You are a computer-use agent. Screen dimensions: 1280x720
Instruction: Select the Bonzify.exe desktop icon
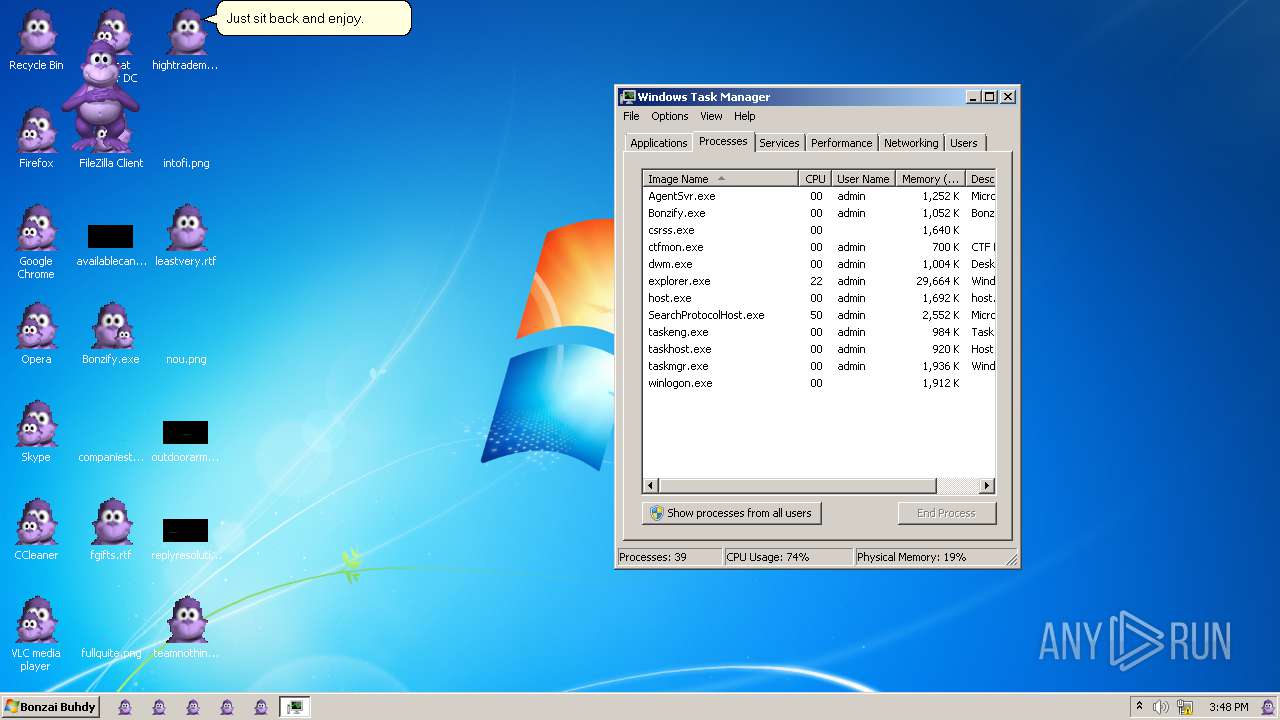pyautogui.click(x=111, y=334)
